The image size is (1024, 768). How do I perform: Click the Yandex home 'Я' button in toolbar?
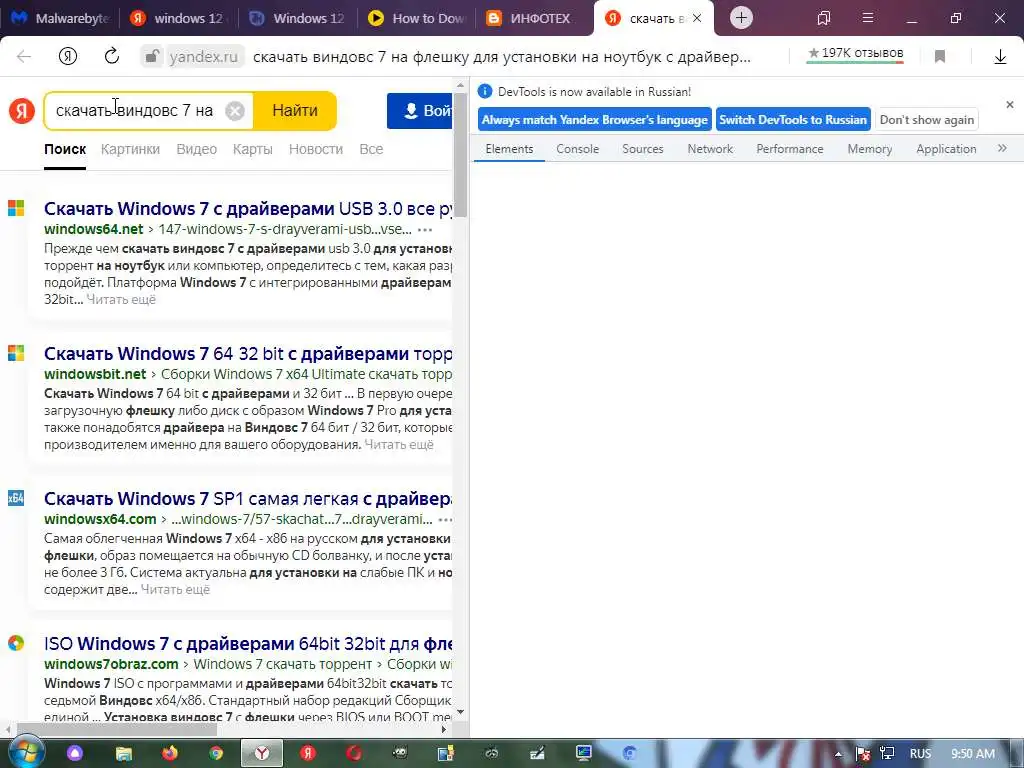click(68, 57)
